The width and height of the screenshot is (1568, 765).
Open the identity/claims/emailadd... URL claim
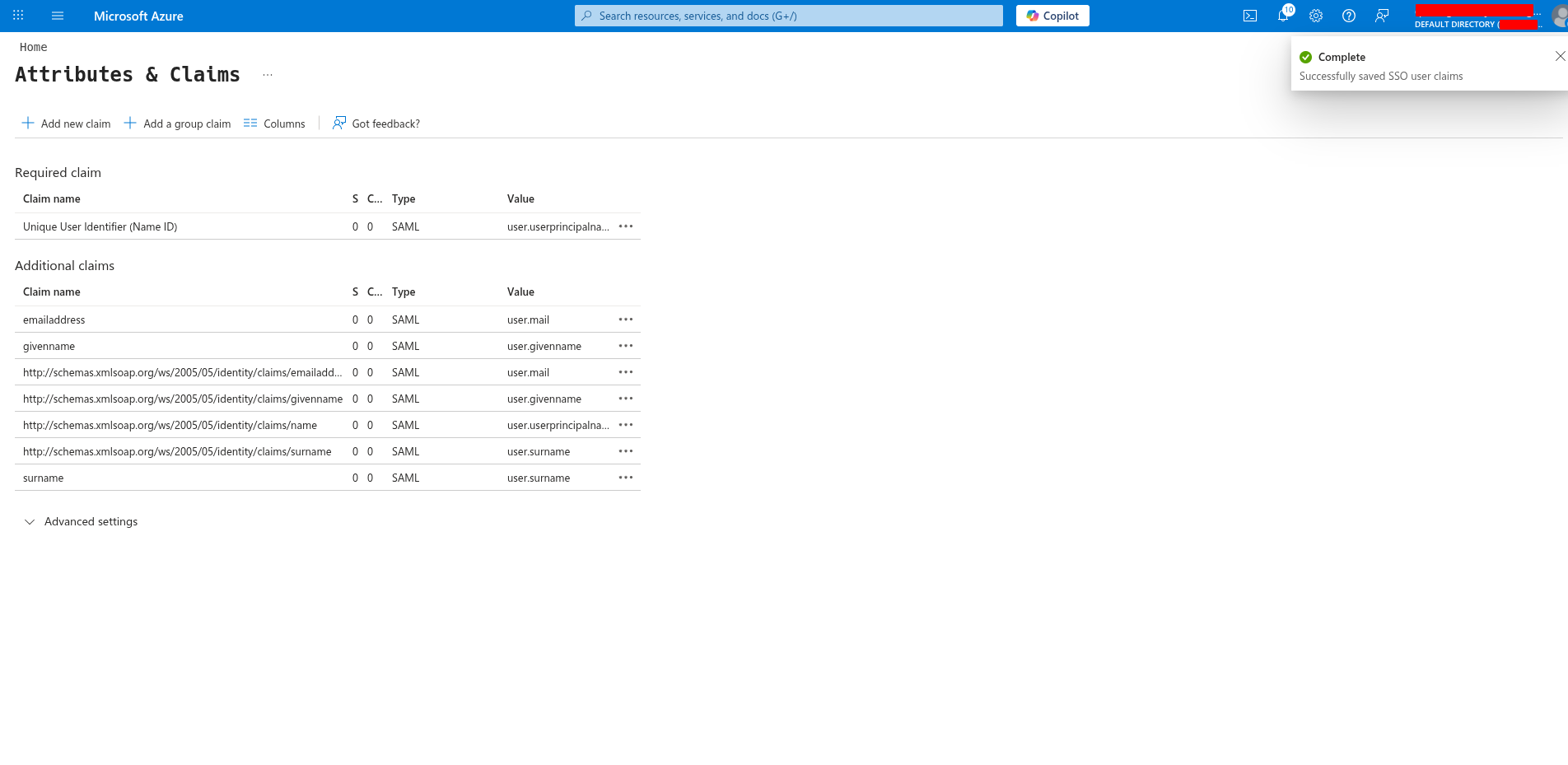tap(182, 372)
